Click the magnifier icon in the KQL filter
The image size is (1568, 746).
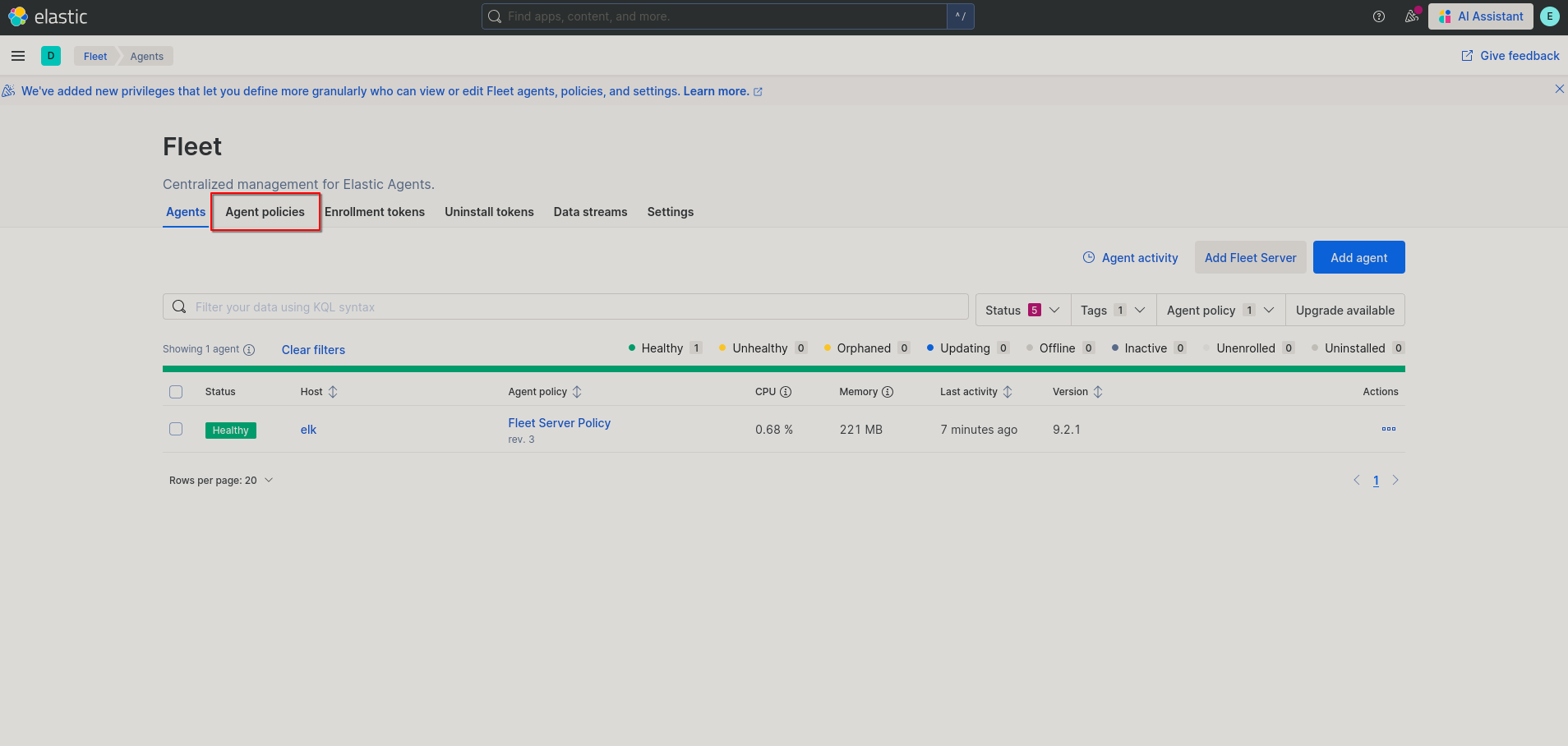179,307
